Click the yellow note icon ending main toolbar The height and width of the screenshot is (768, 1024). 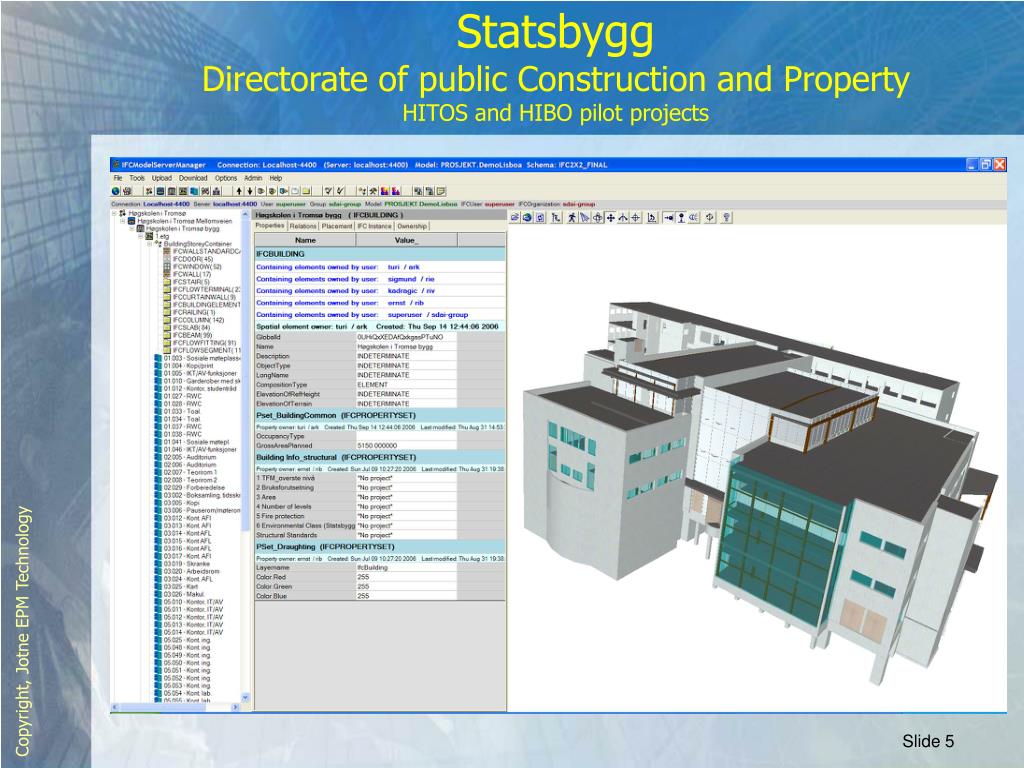tap(440, 191)
